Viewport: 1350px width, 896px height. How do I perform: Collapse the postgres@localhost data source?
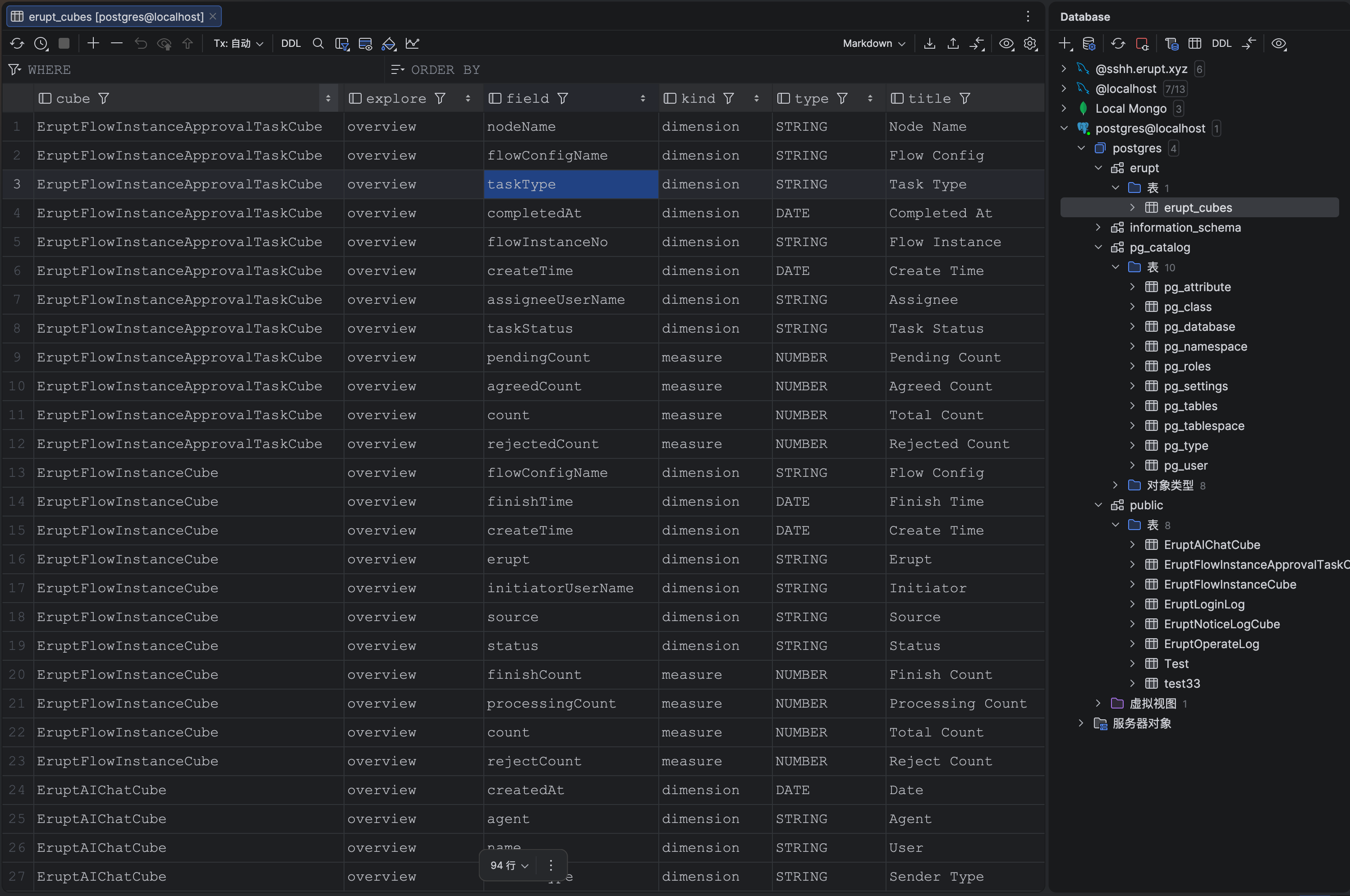tap(1064, 128)
